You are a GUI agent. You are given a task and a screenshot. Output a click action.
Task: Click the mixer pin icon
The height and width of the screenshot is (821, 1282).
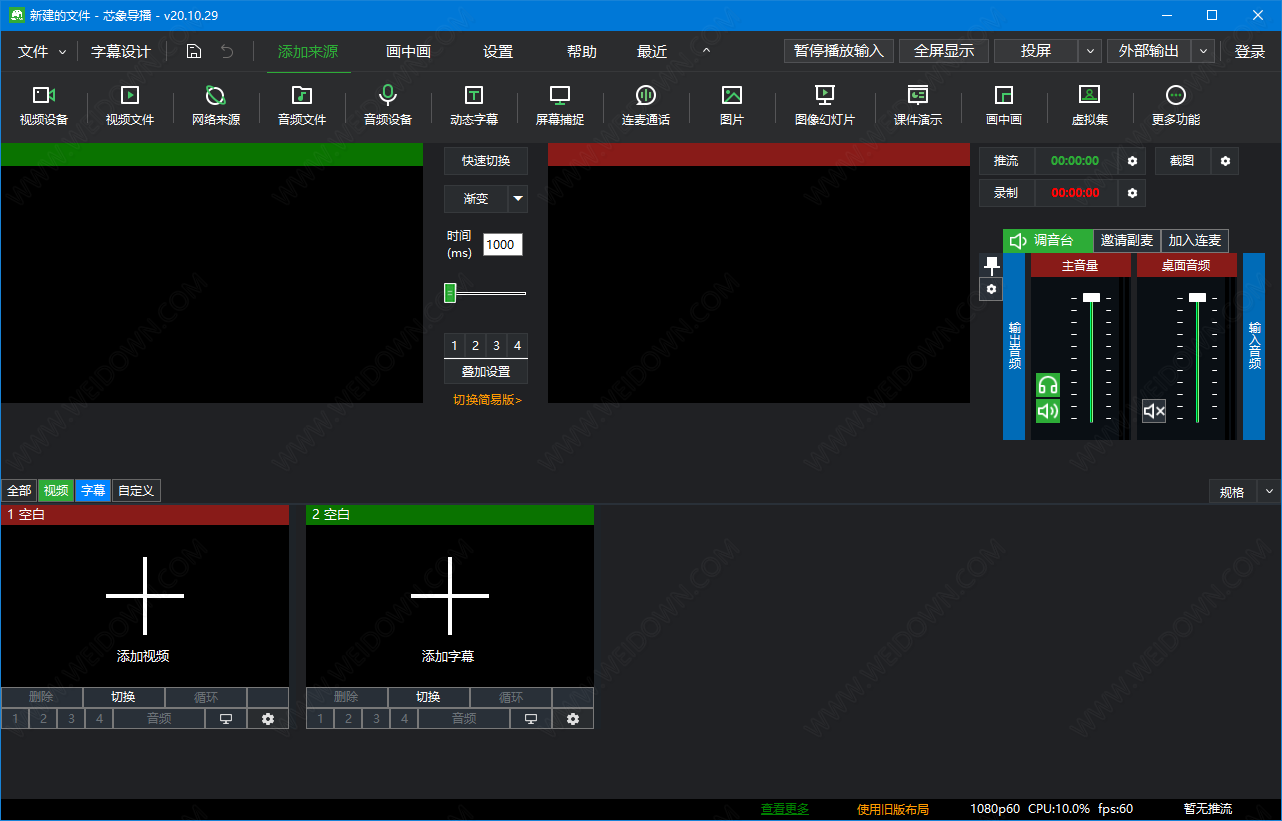click(991, 265)
